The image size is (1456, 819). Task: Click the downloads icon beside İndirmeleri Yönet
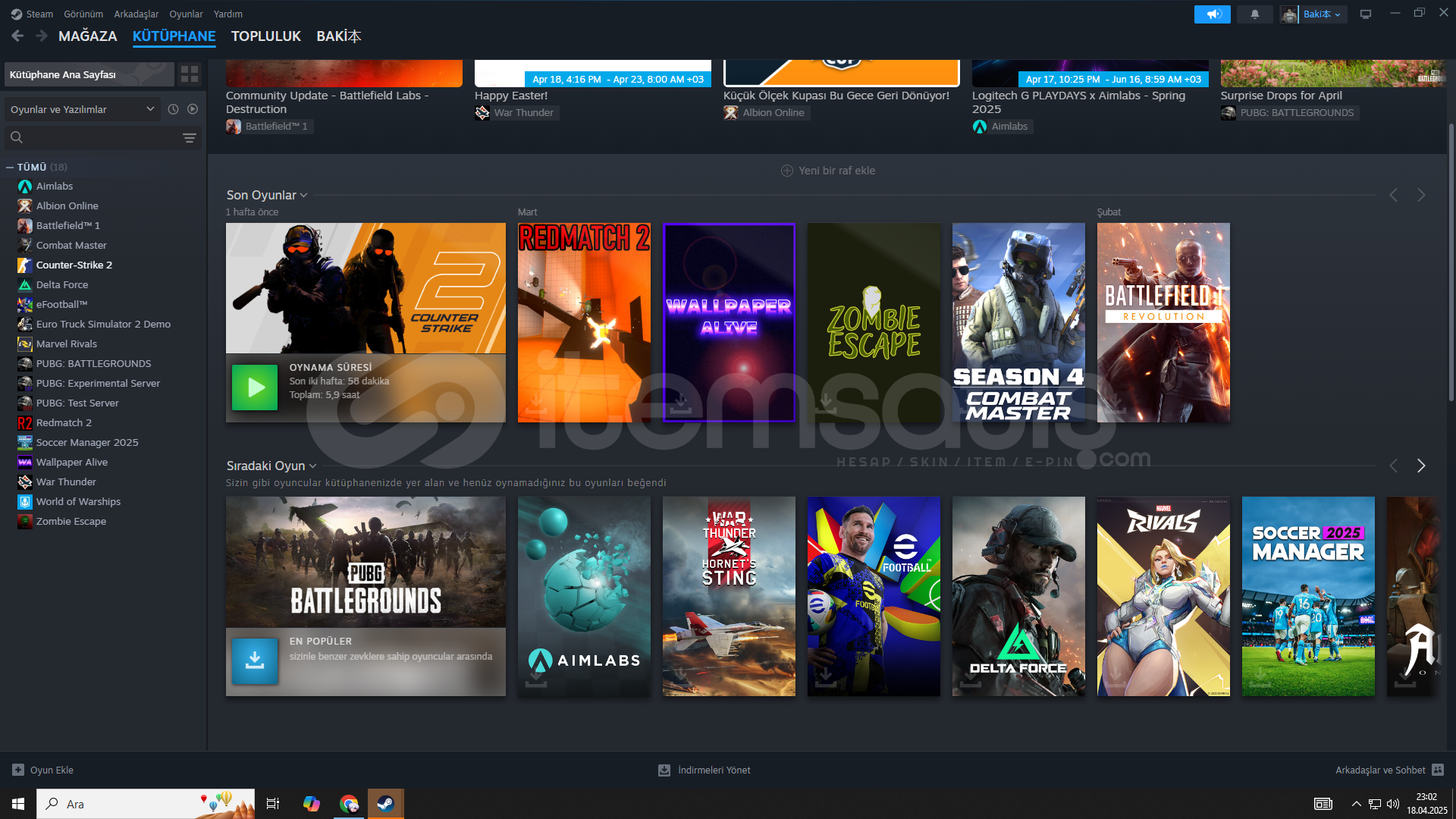click(664, 770)
